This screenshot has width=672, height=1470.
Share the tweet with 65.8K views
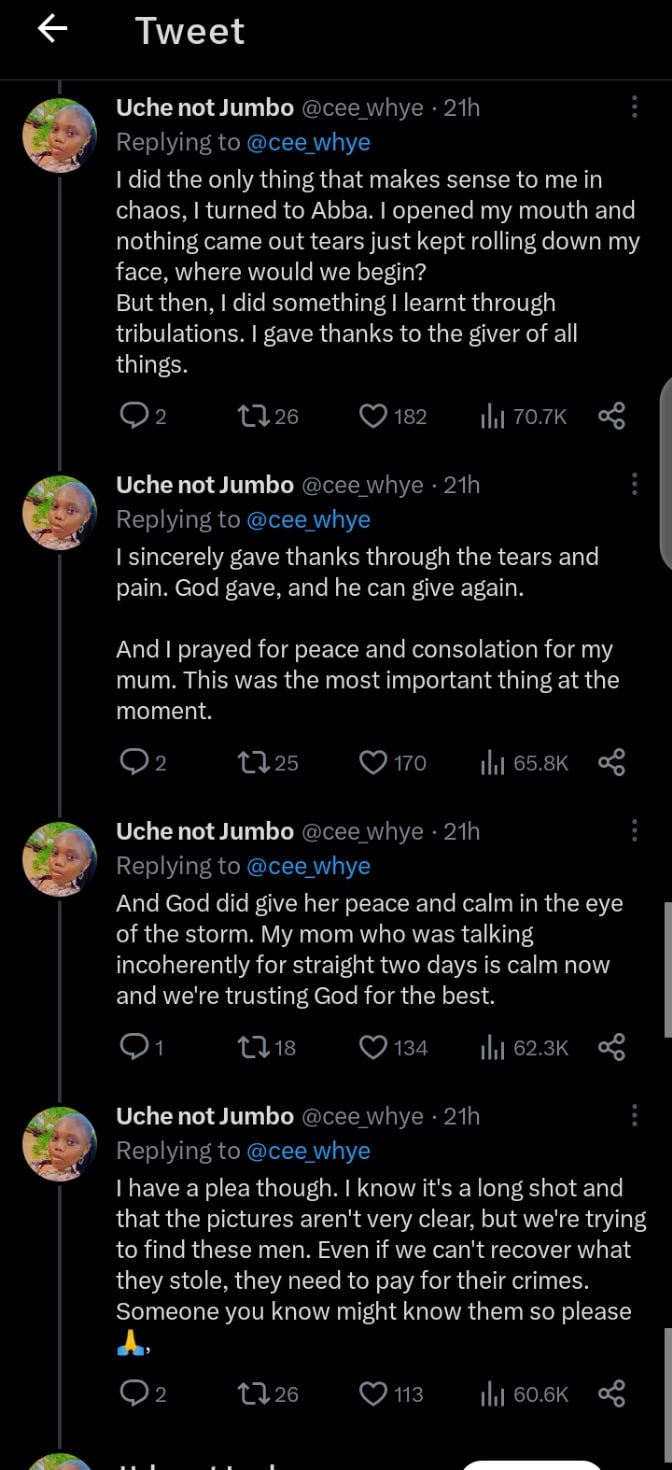pyautogui.click(x=611, y=763)
